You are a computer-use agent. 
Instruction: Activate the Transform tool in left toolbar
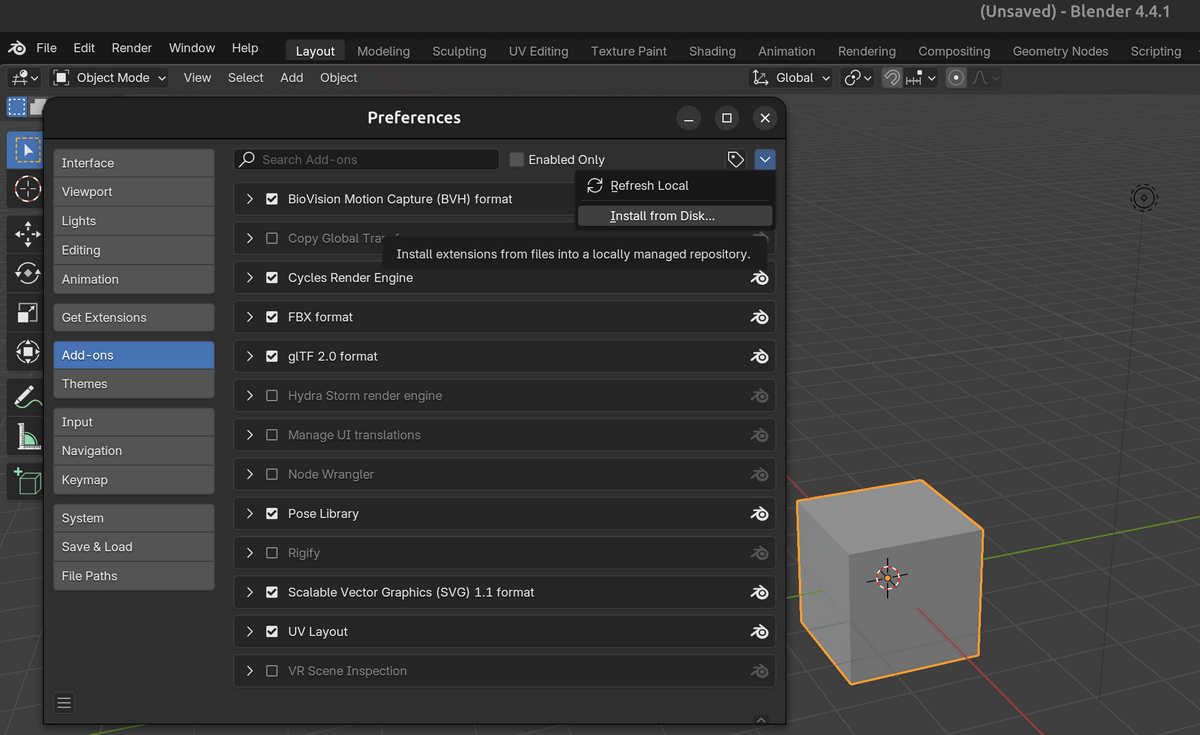pyautogui.click(x=27, y=351)
